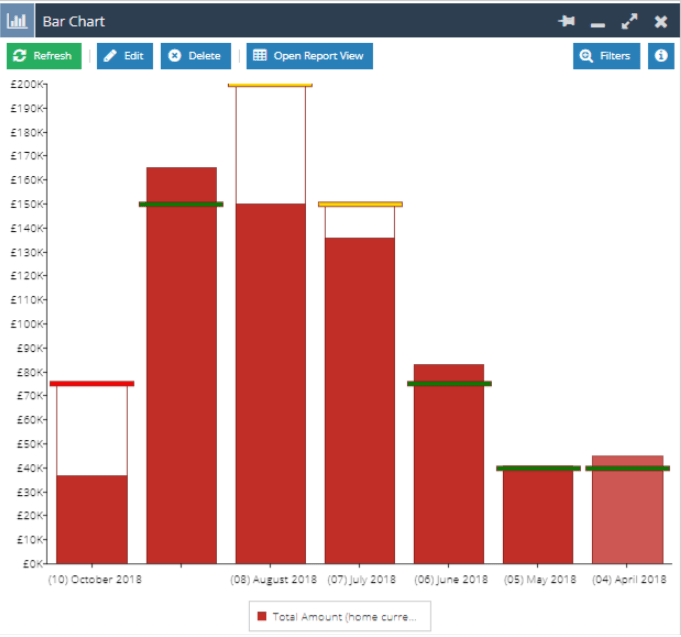Screen dimensions: 681x637
Task: Expand the chart to full screen
Action: click(629, 21)
